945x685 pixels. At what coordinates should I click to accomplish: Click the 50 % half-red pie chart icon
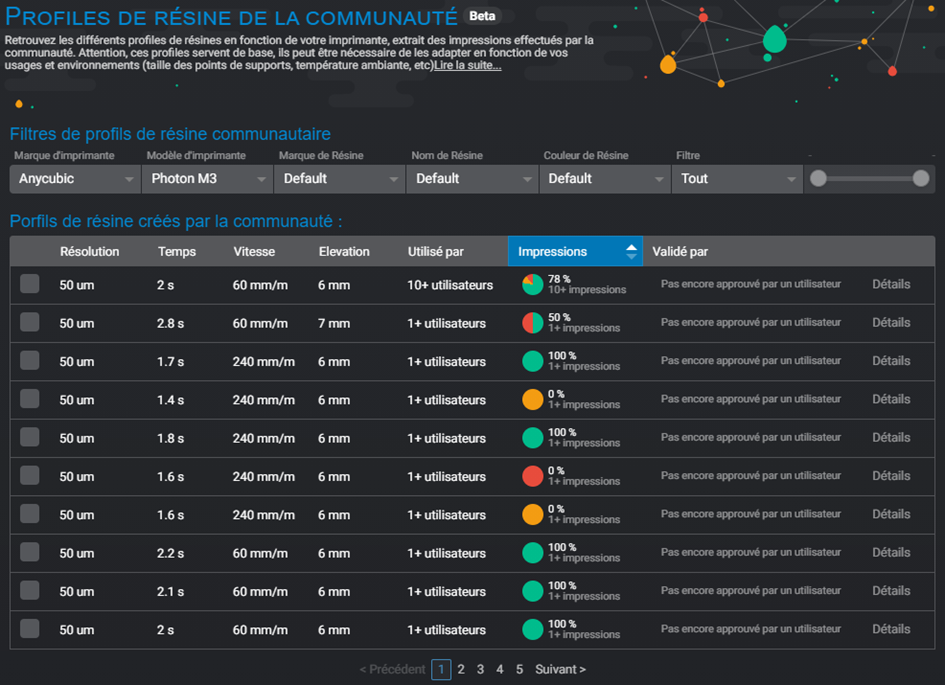532,323
